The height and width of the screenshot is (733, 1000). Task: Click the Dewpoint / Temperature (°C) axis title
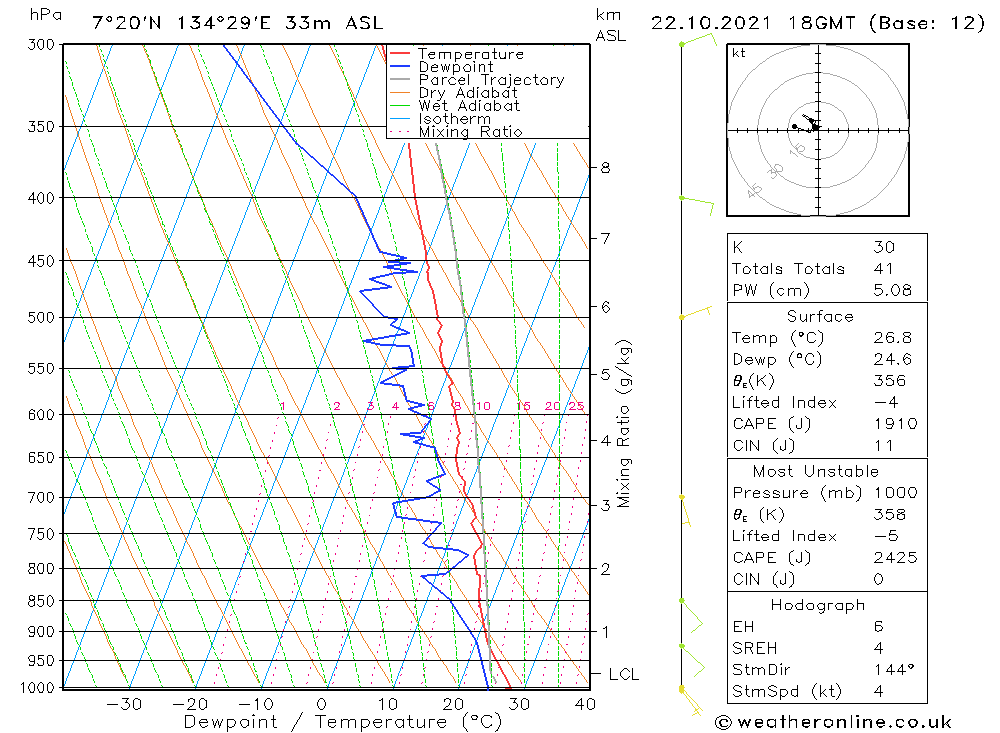click(x=342, y=722)
